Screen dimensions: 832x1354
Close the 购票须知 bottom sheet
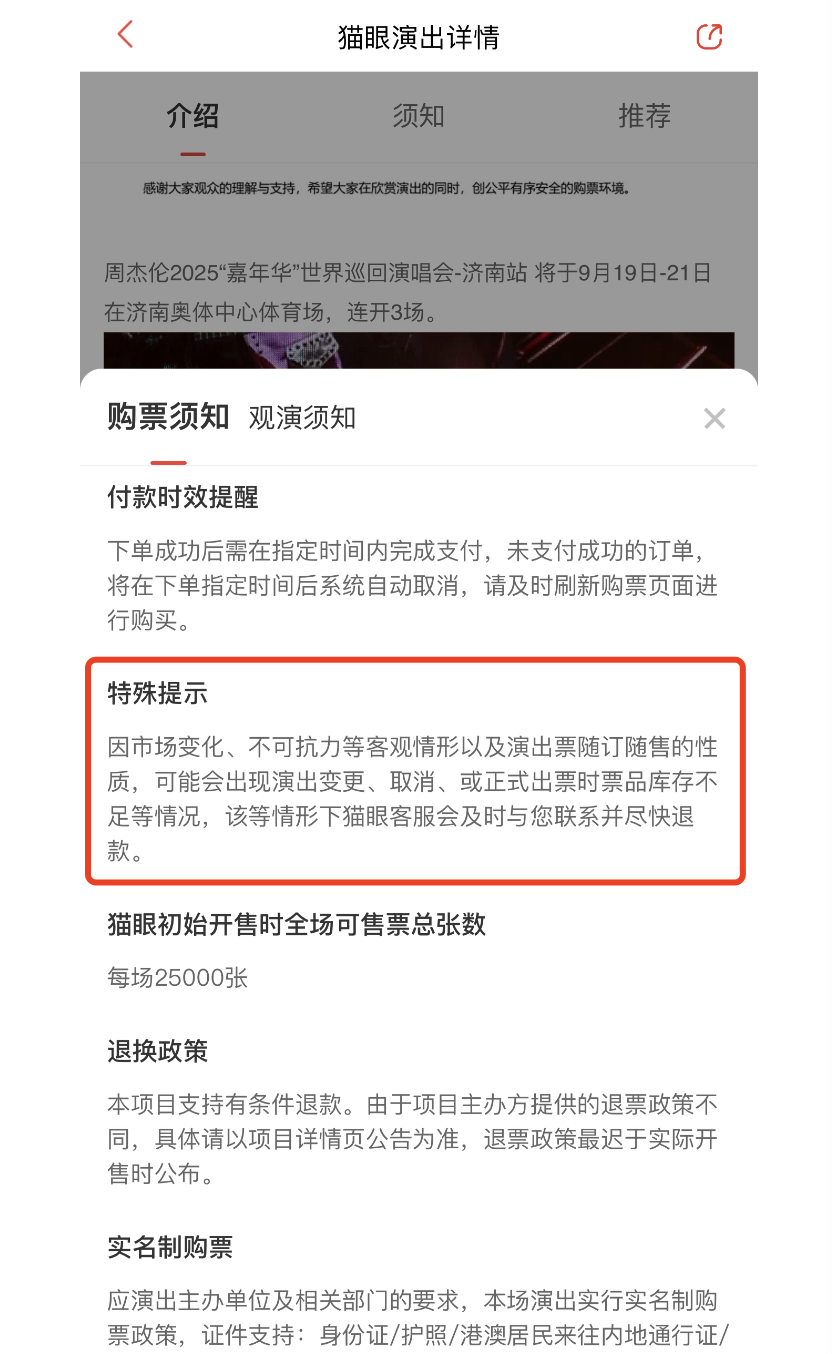click(x=714, y=418)
